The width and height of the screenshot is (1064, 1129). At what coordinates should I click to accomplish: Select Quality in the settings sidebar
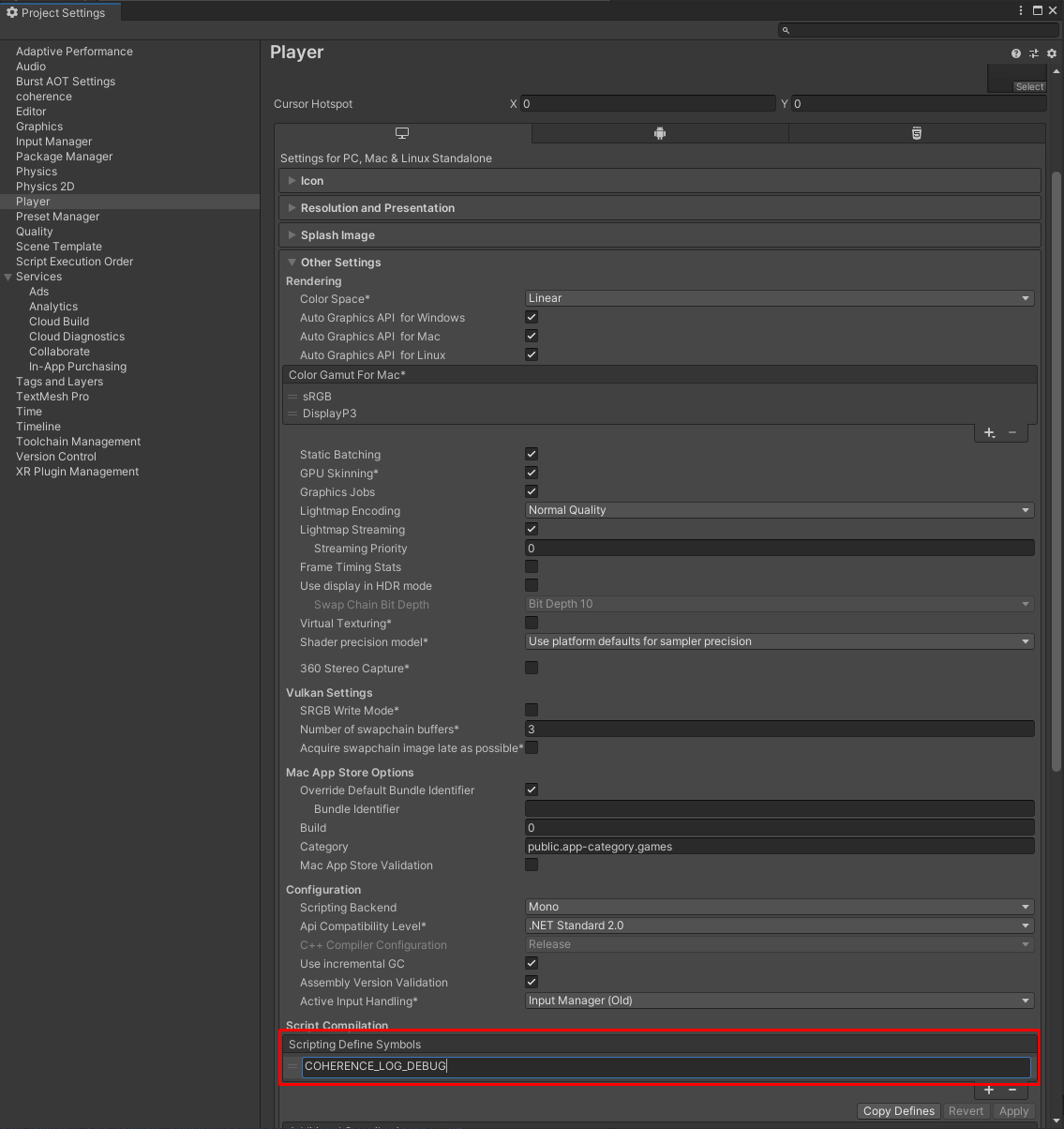35,232
